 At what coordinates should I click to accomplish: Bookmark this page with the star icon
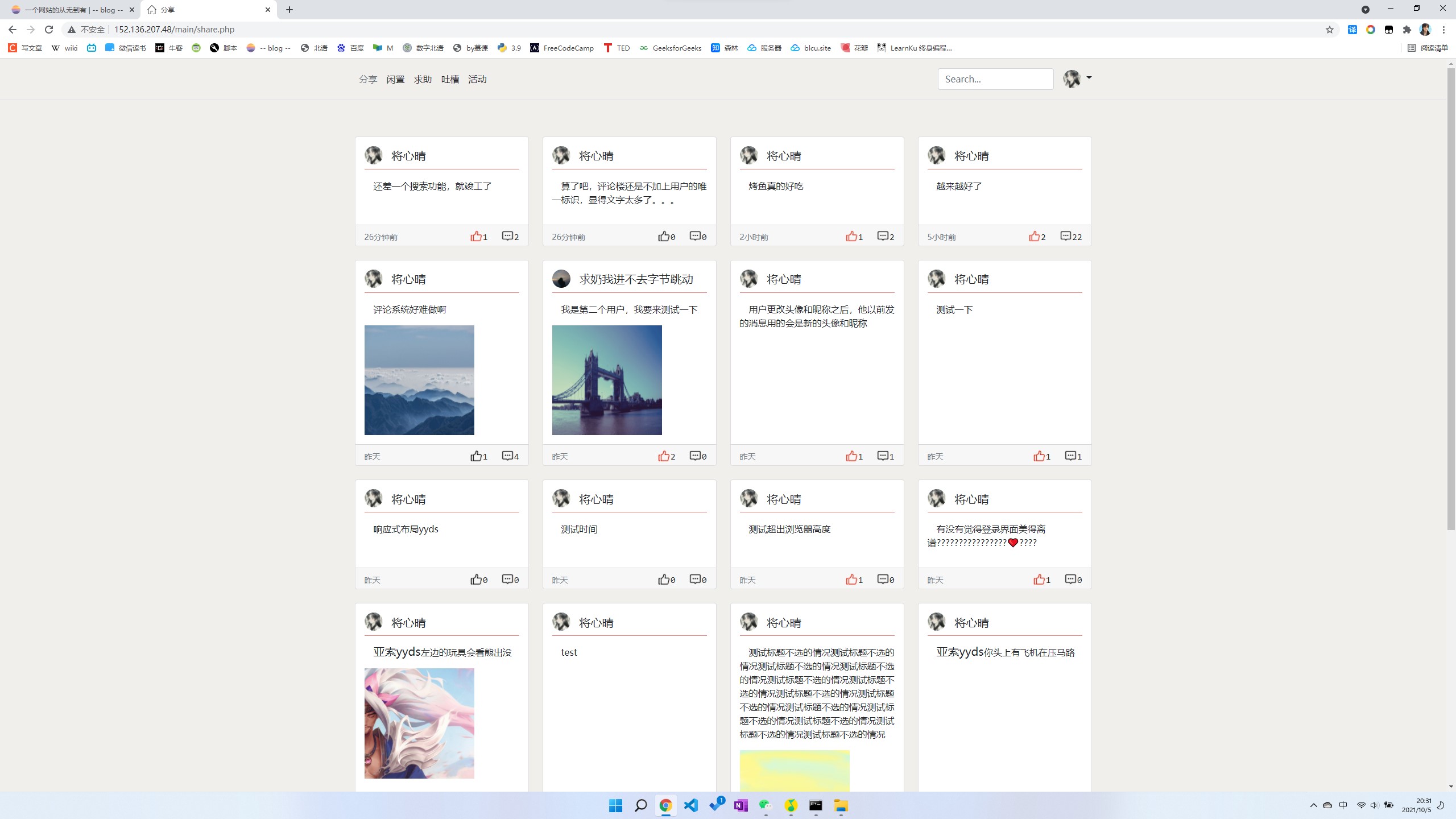(x=1329, y=30)
